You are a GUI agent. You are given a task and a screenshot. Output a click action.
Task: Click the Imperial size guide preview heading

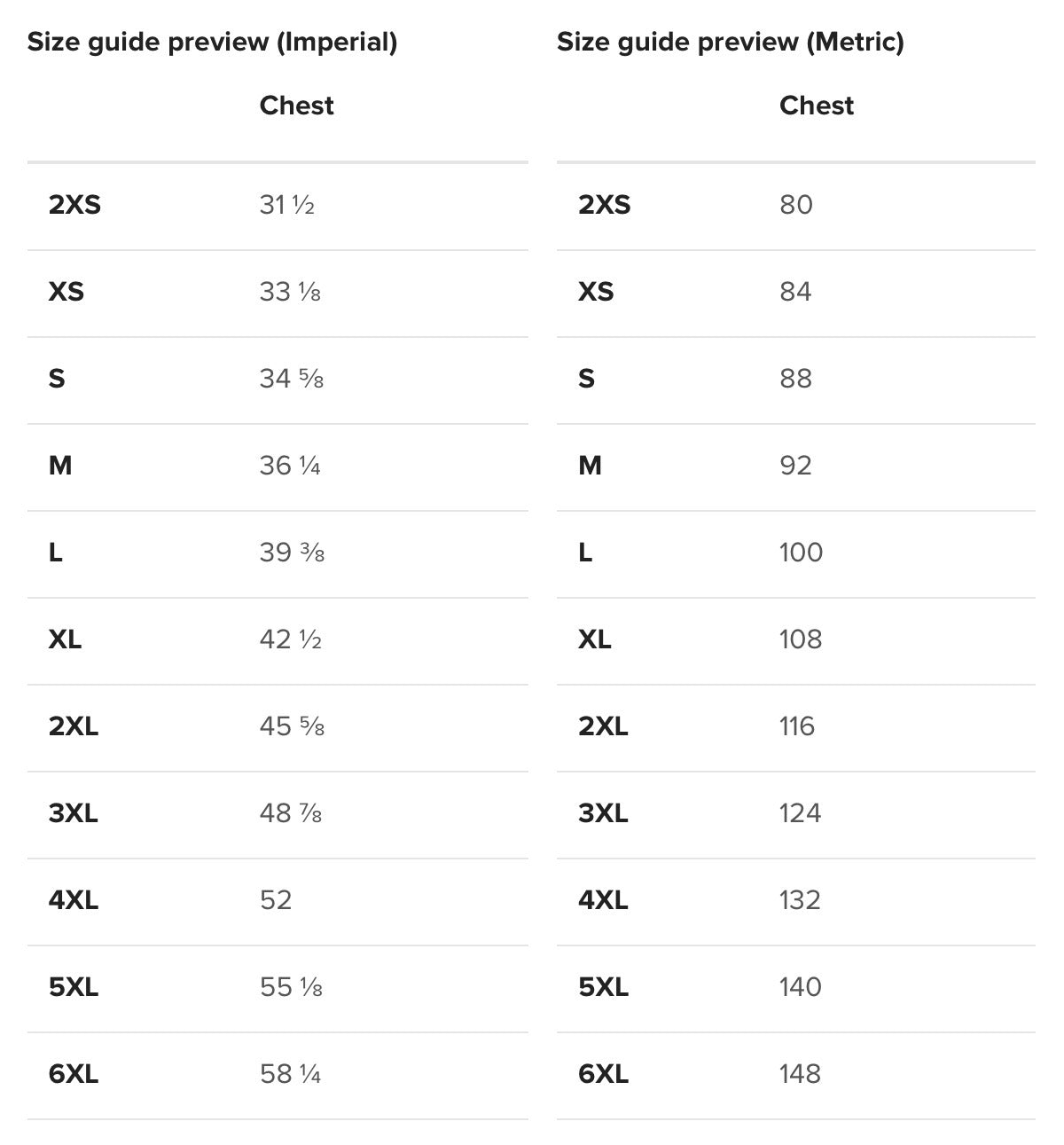point(212,42)
